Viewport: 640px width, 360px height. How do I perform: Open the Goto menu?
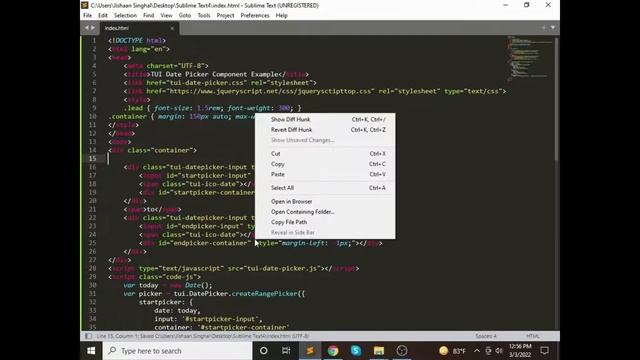point(185,16)
